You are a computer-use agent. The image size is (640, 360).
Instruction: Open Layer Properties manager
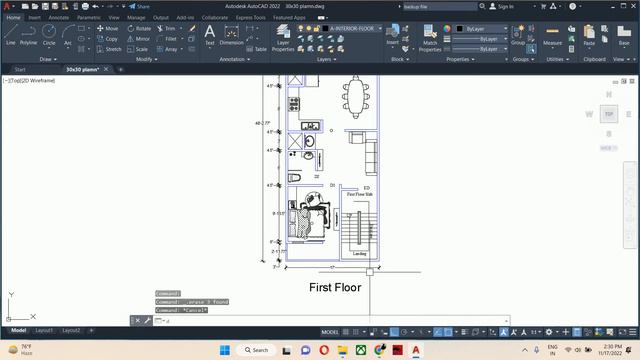coord(283,38)
